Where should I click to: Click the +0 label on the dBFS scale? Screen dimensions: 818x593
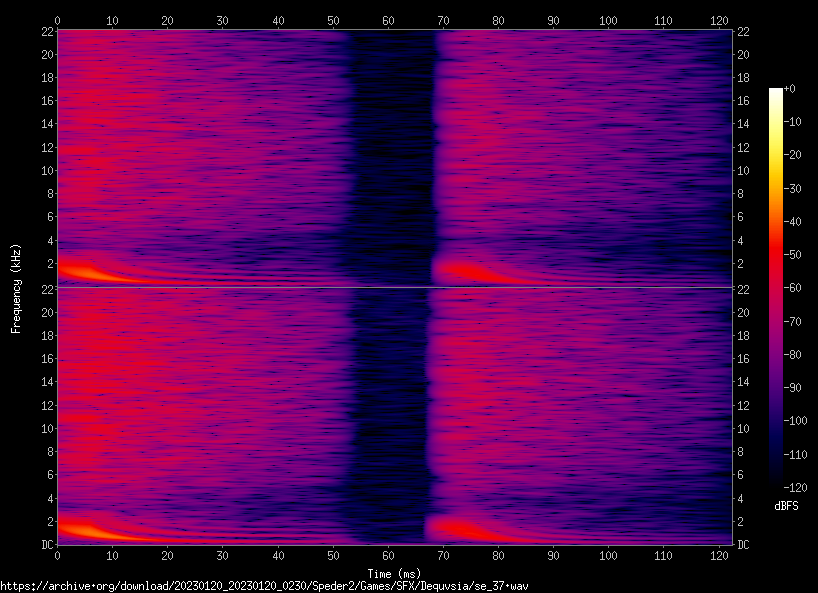pos(791,89)
